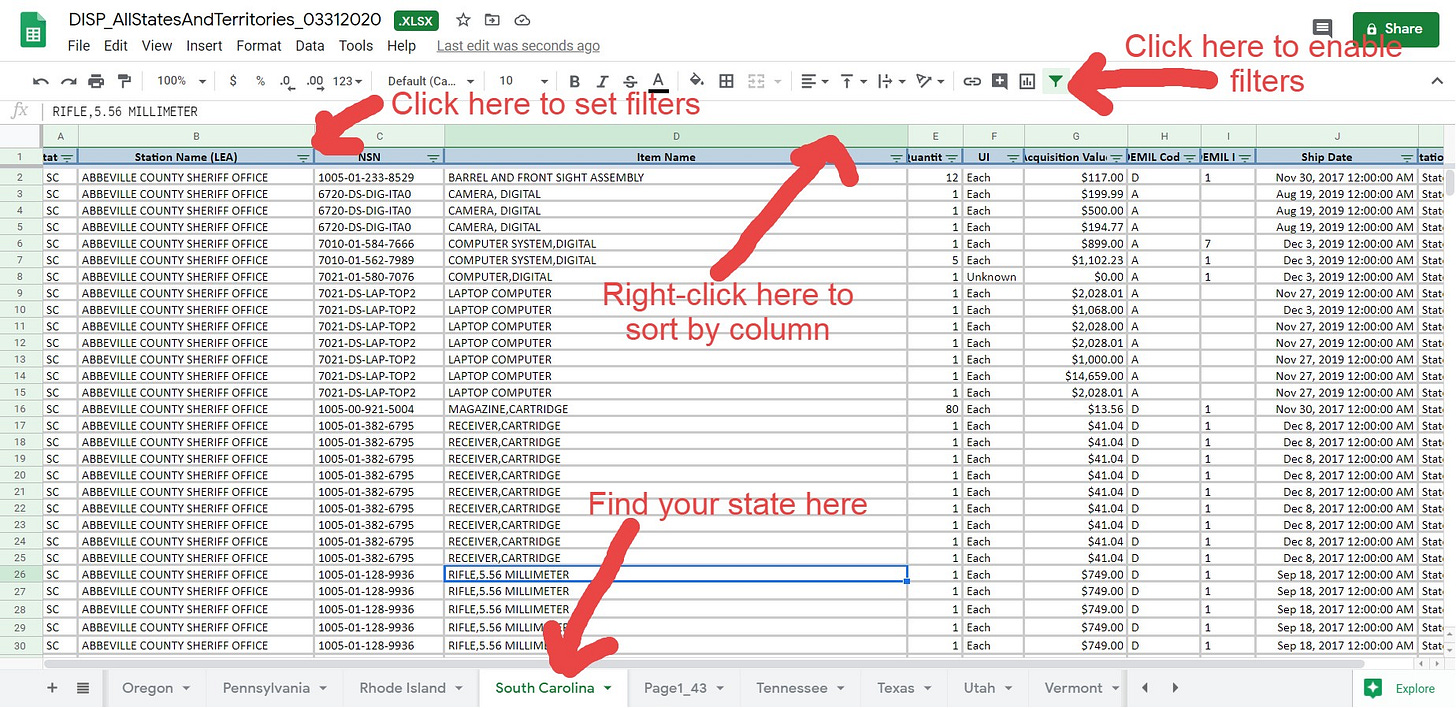Open the NSN column filter

[x=433, y=158]
